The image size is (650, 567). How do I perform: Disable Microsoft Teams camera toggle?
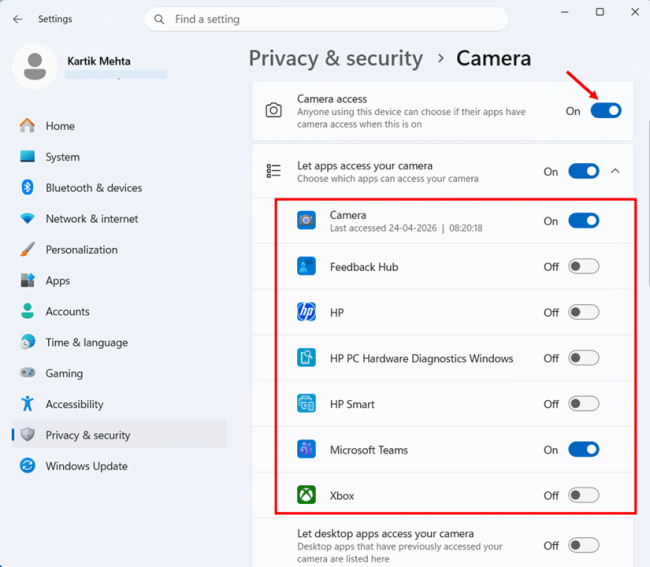point(583,450)
